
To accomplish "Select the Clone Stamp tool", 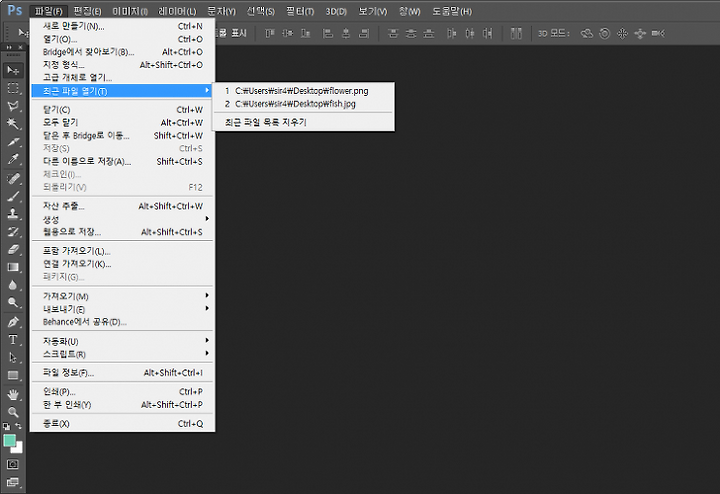I will click(x=13, y=214).
